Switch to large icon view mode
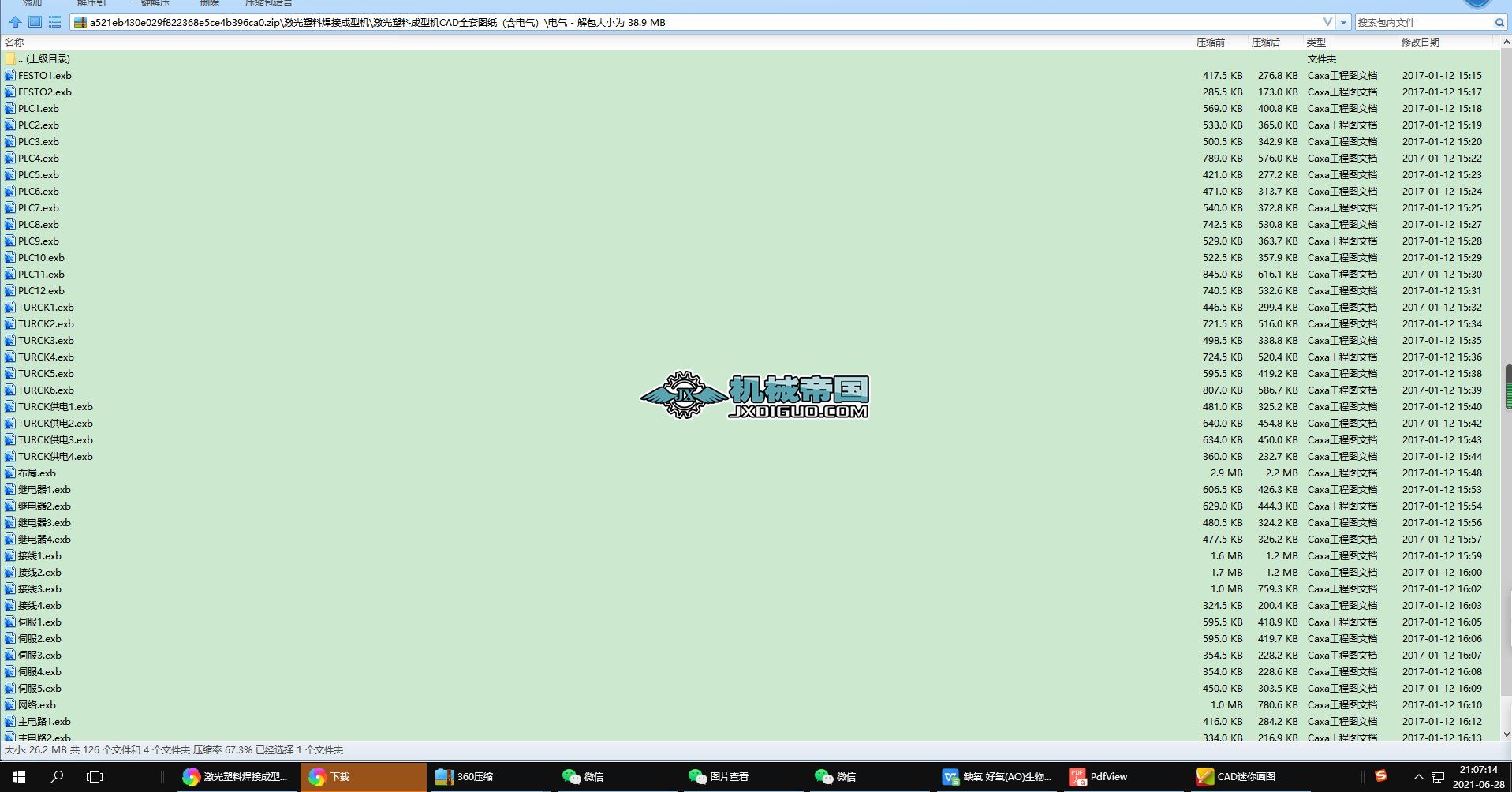The image size is (1512, 792). [35, 22]
